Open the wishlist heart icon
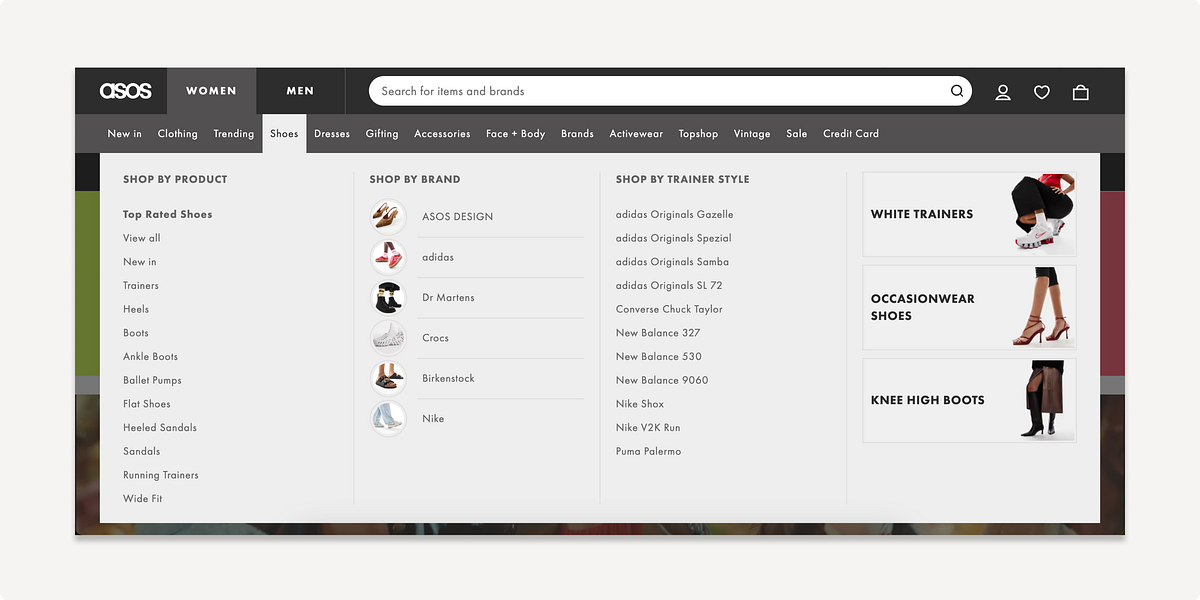This screenshot has height=600, width=1200. coord(1042,91)
